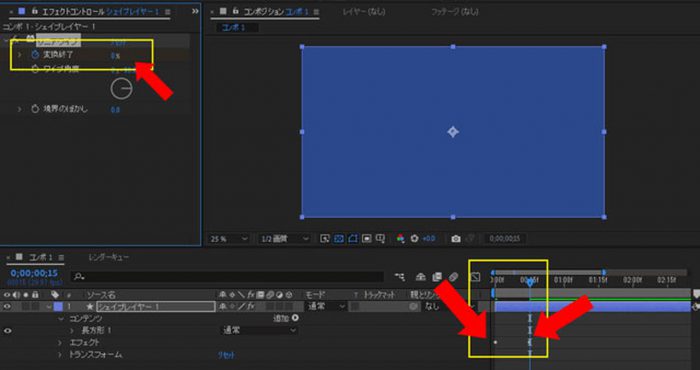The height and width of the screenshot is (370, 700).
Task: Open grid and guide options icon
Action: pyautogui.click(x=380, y=239)
